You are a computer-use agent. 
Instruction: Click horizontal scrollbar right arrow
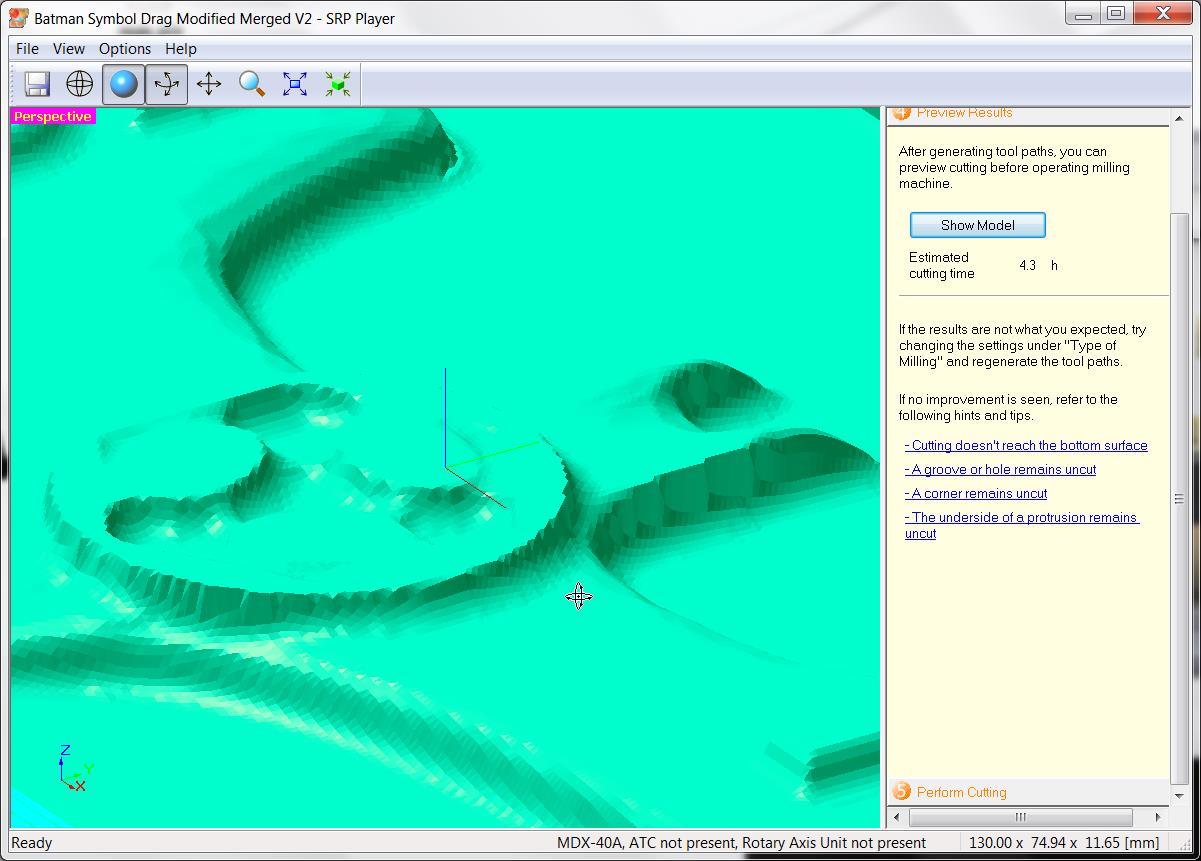point(1159,817)
